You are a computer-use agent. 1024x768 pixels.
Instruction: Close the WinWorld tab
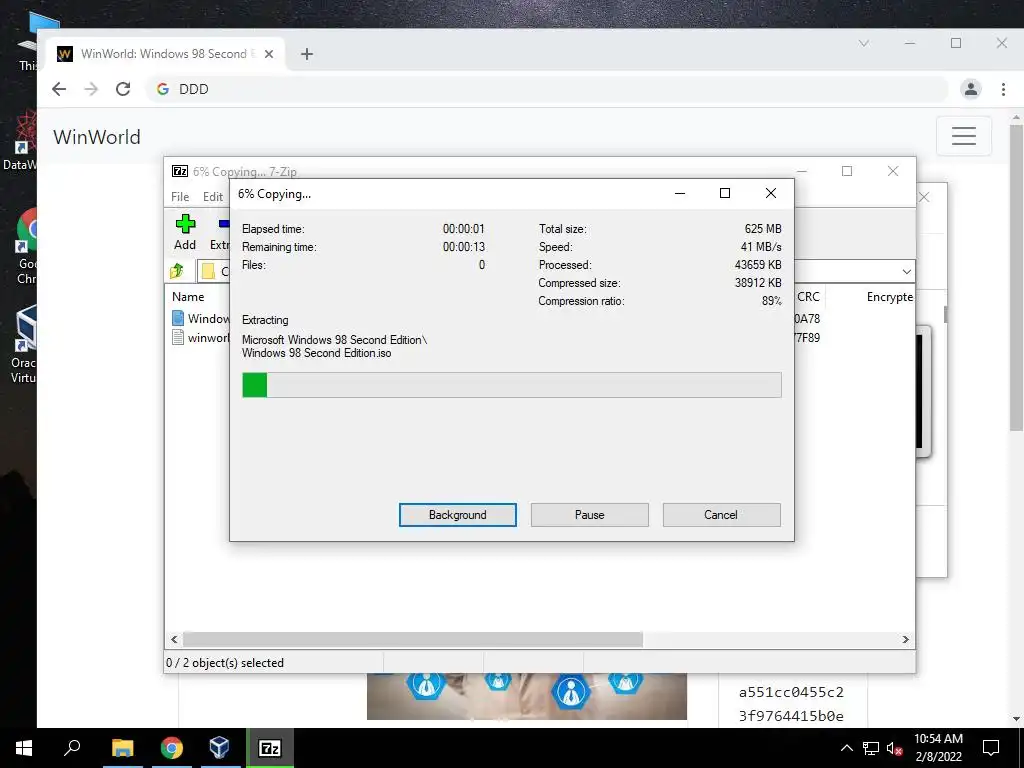pos(268,54)
